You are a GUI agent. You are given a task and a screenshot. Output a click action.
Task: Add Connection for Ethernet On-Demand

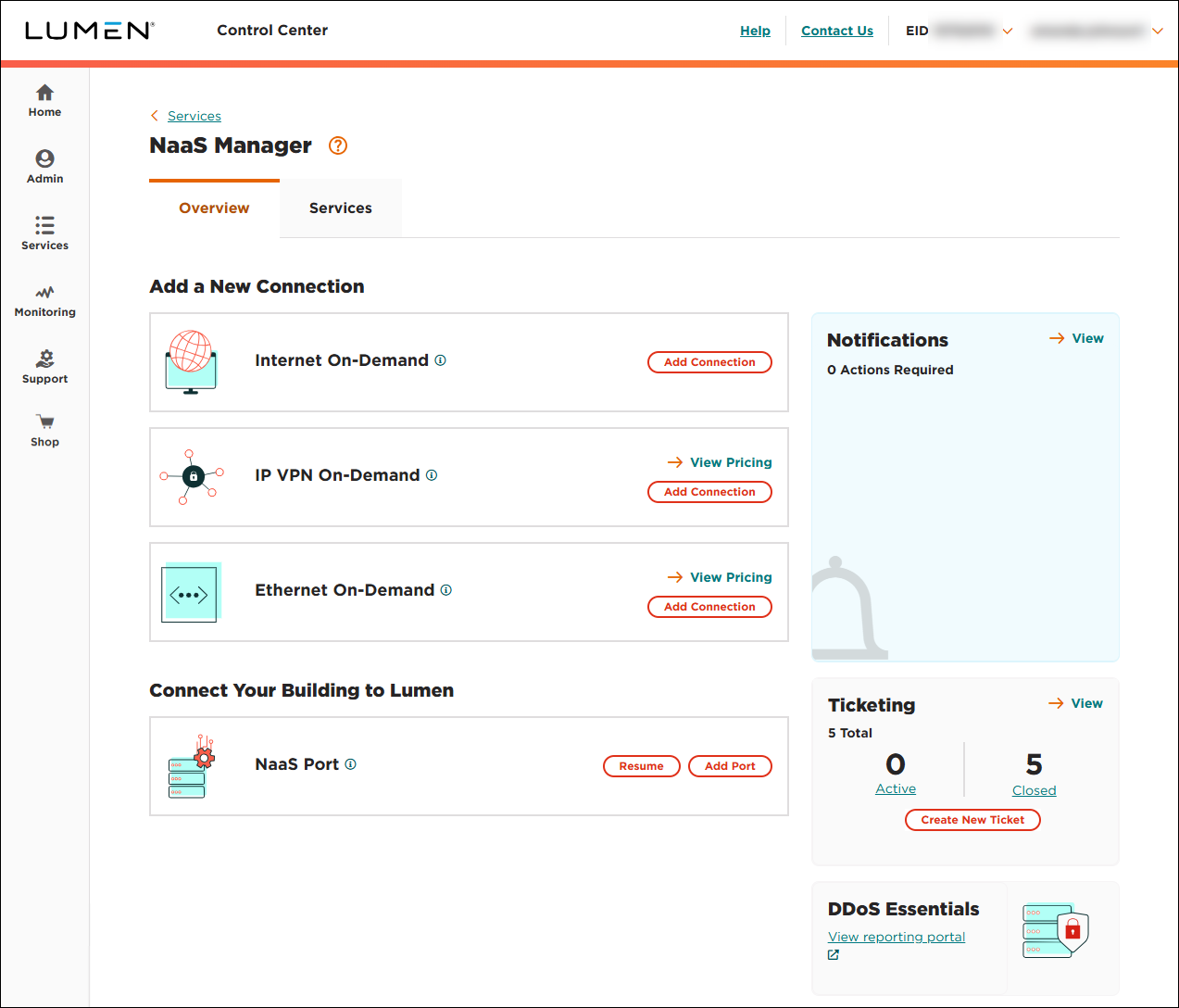[x=709, y=607]
